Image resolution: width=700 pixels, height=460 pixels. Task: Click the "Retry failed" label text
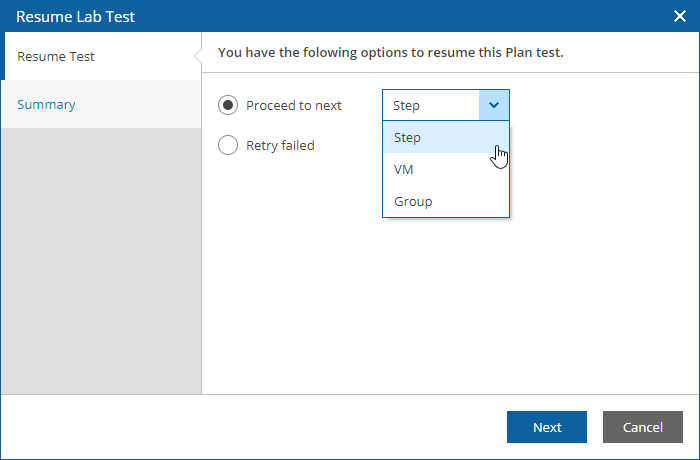280,145
